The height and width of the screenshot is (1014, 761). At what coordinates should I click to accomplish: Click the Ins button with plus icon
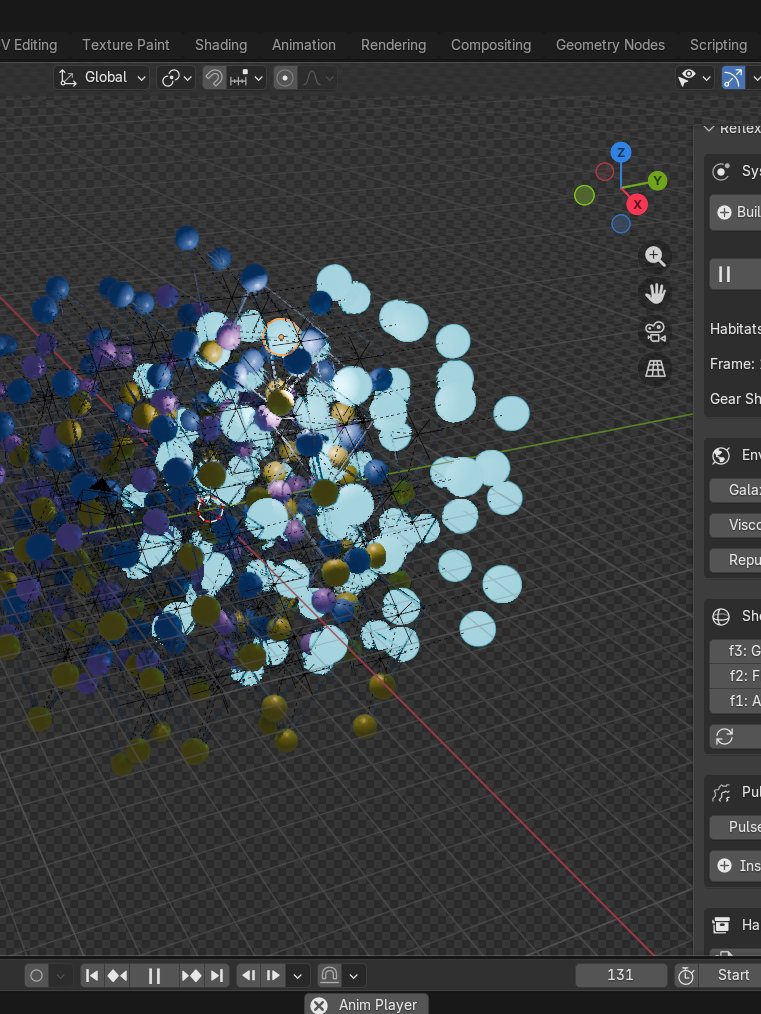point(736,866)
